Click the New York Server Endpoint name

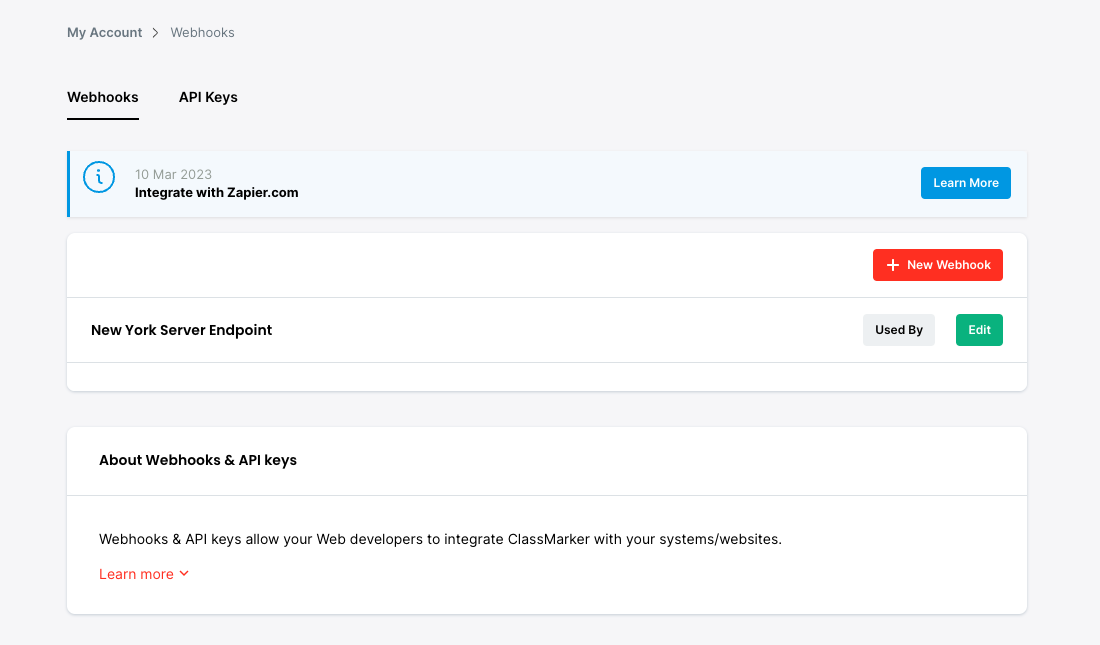(181, 330)
